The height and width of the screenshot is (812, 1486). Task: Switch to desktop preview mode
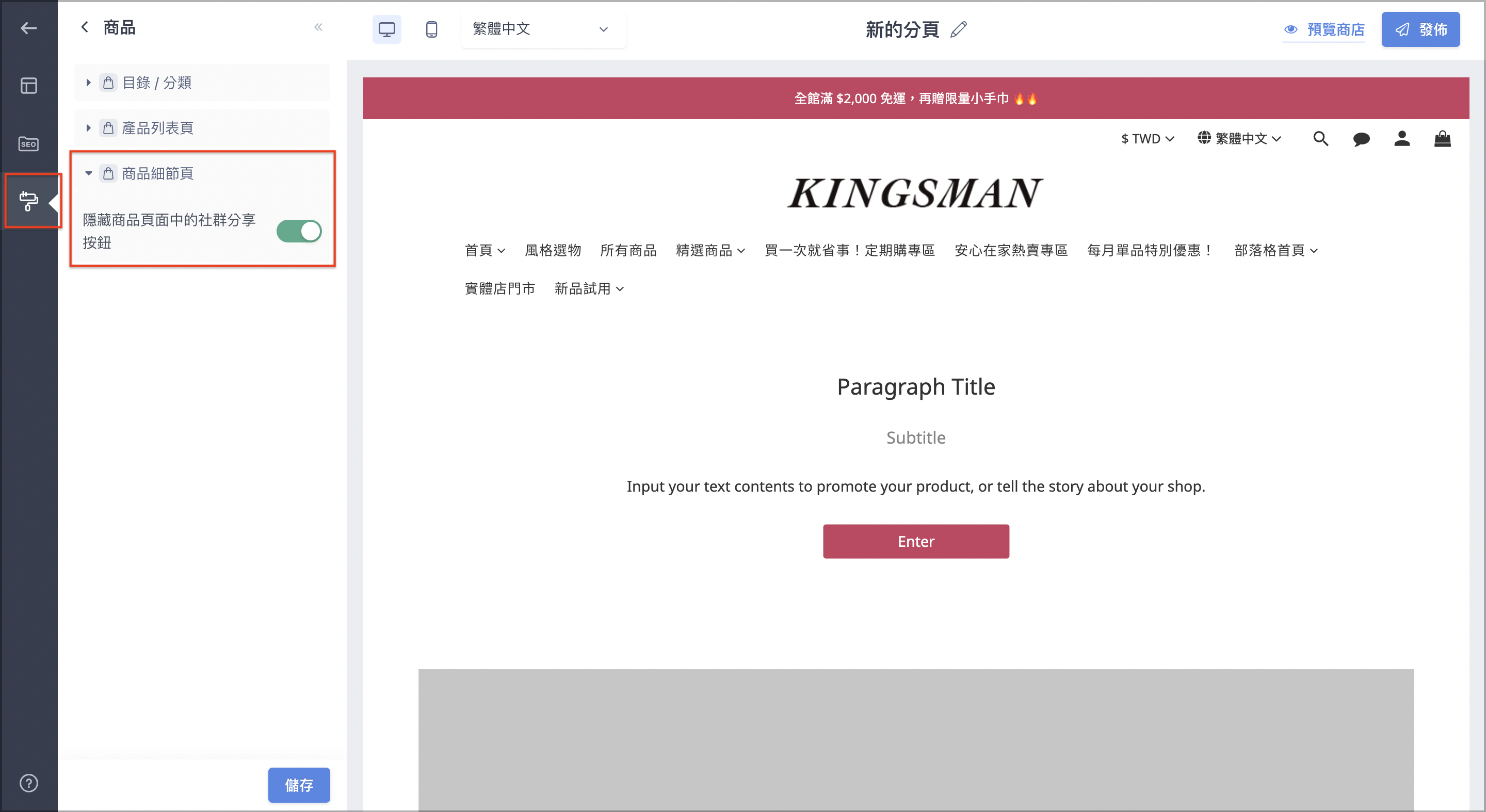click(386, 29)
